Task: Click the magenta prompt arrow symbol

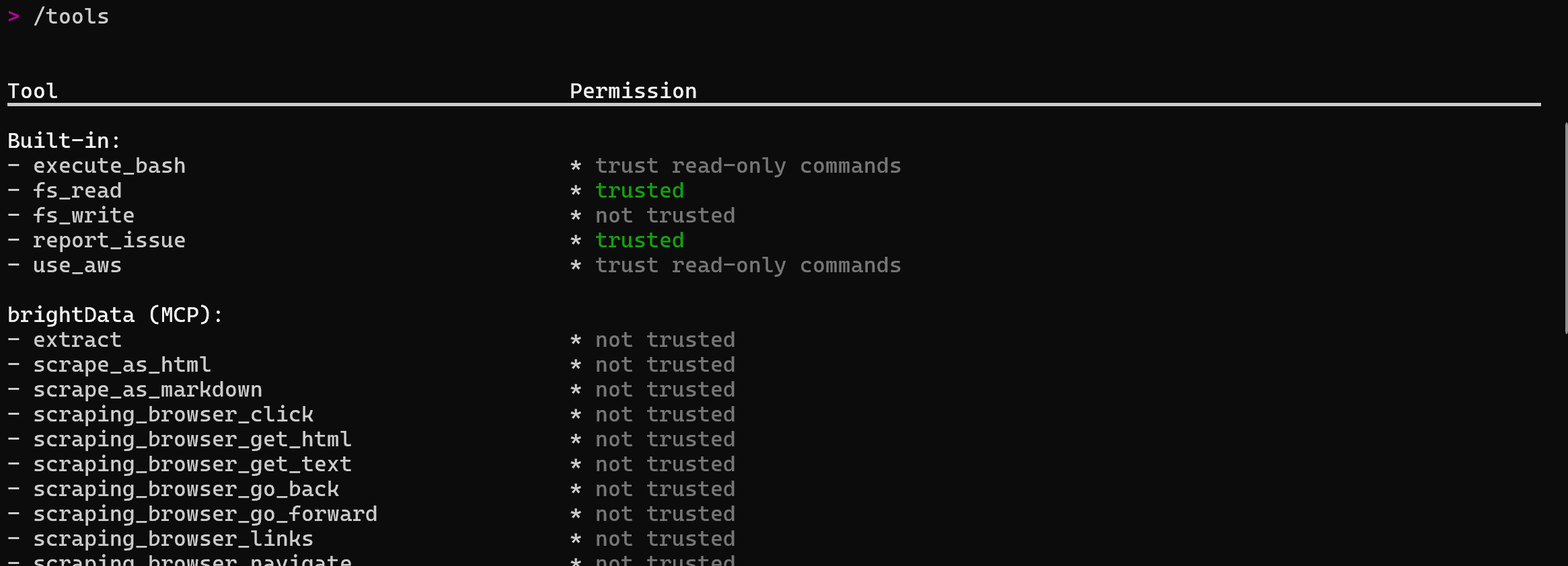Action: pyautogui.click(x=13, y=17)
